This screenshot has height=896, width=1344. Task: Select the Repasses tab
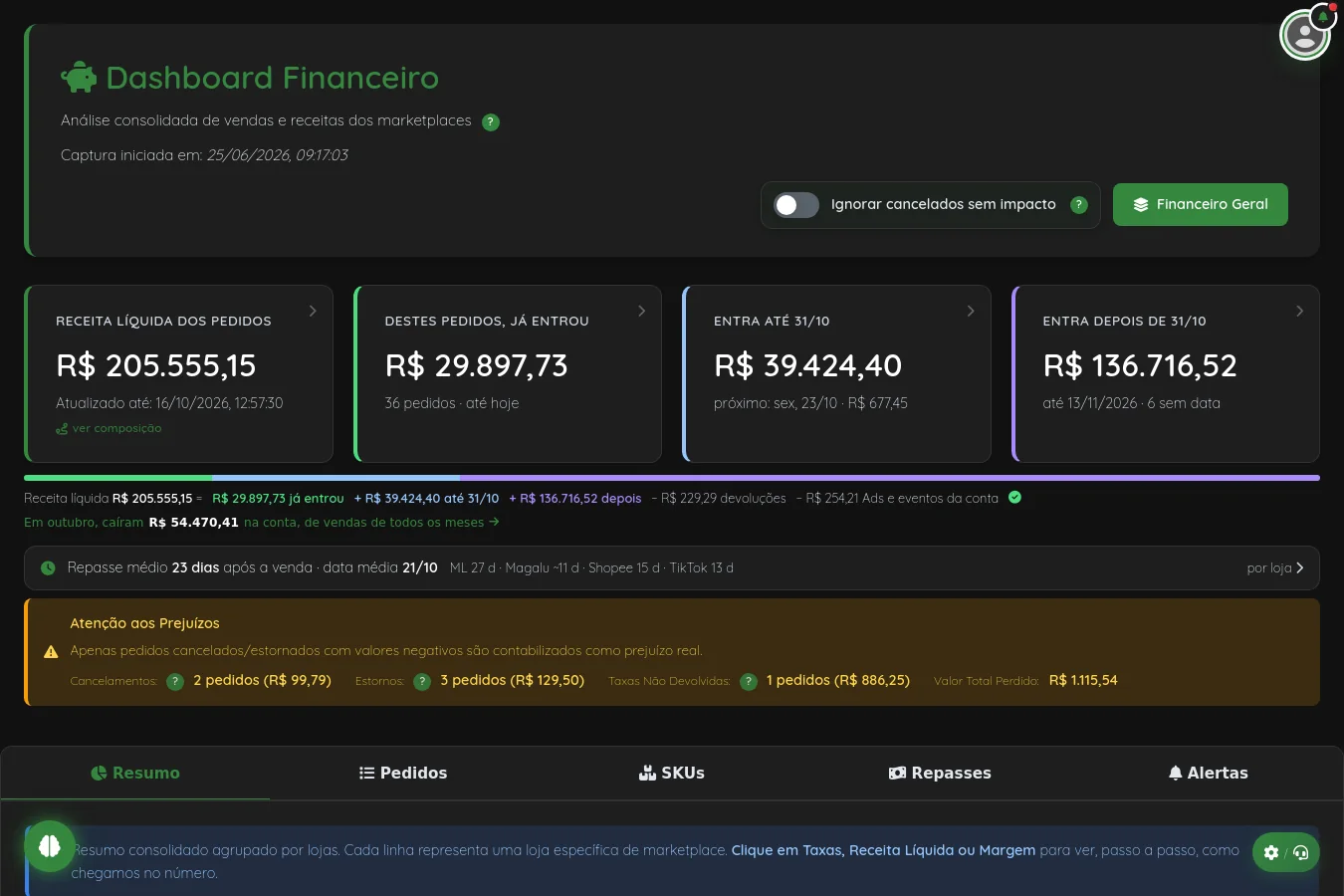pos(940,774)
